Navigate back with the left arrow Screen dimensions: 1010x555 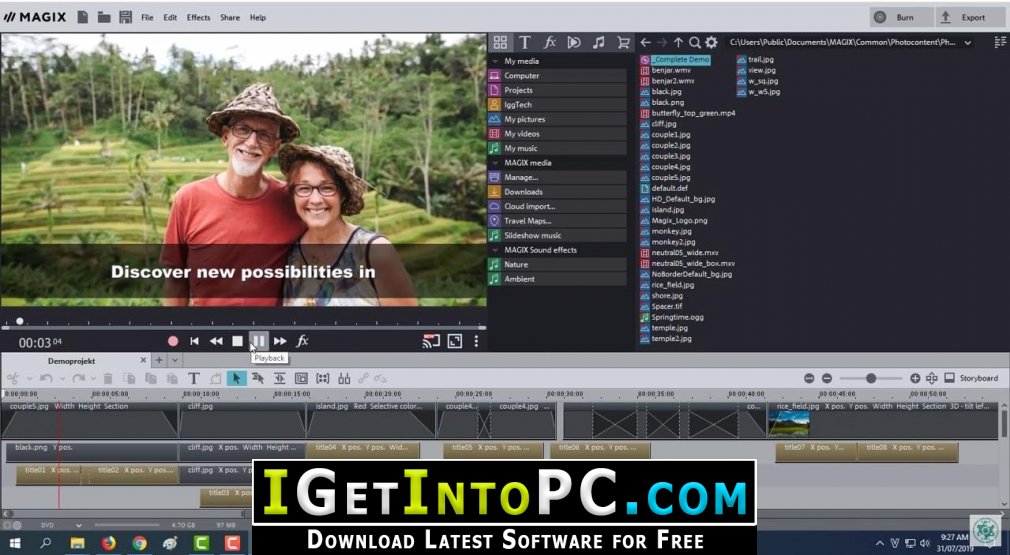click(645, 42)
